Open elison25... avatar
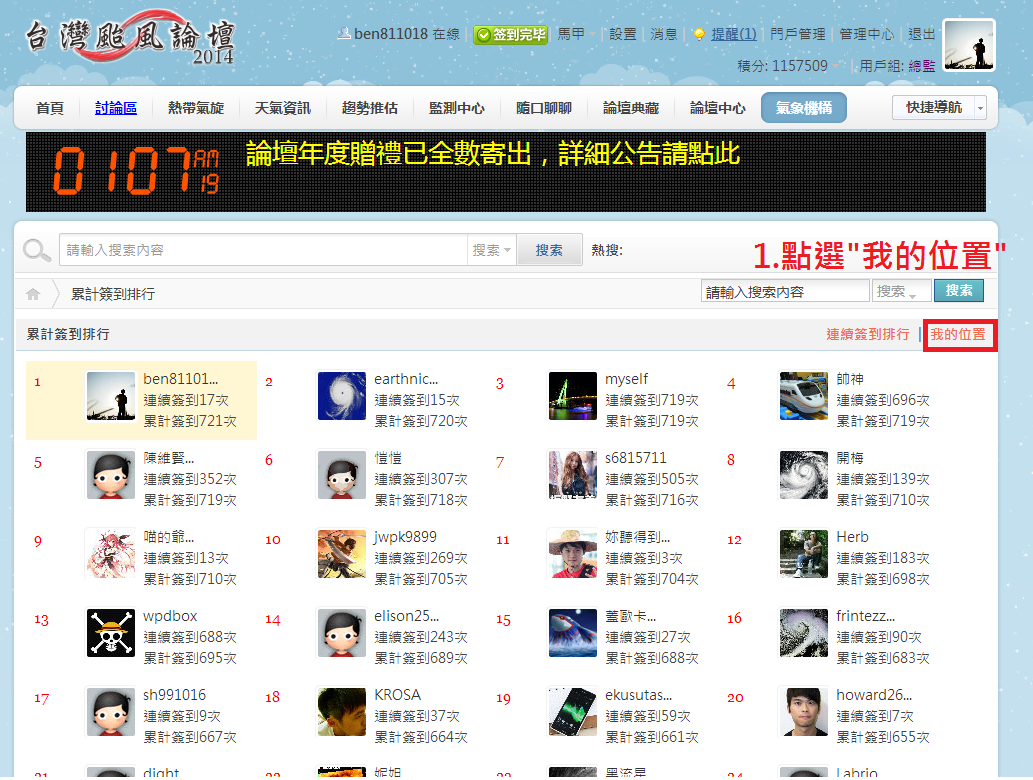The image size is (1033, 780). click(x=341, y=633)
